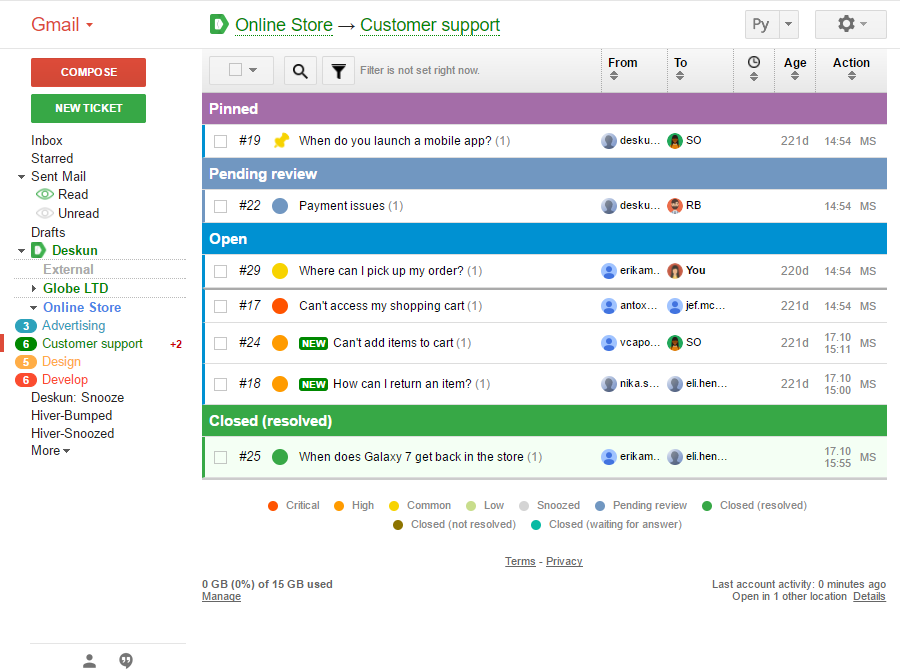Image resolution: width=900 pixels, height=670 pixels.
Task: Open ticket "Can't access my shopping cart"
Action: tap(384, 306)
